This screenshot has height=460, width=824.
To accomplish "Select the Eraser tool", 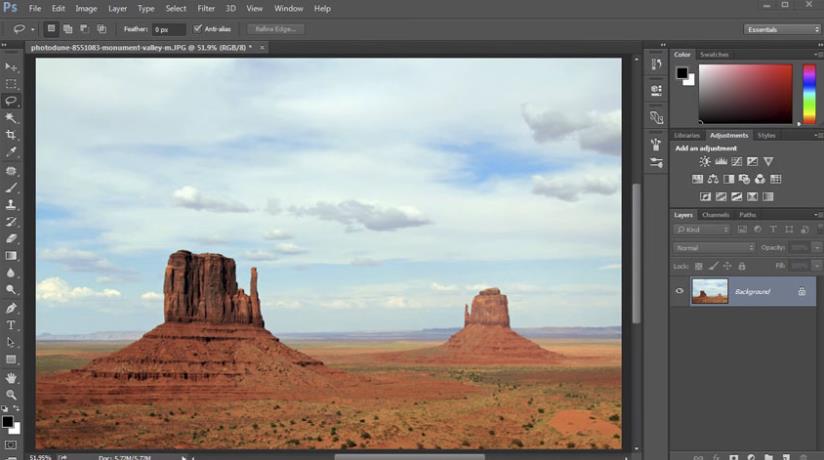I will (x=11, y=238).
